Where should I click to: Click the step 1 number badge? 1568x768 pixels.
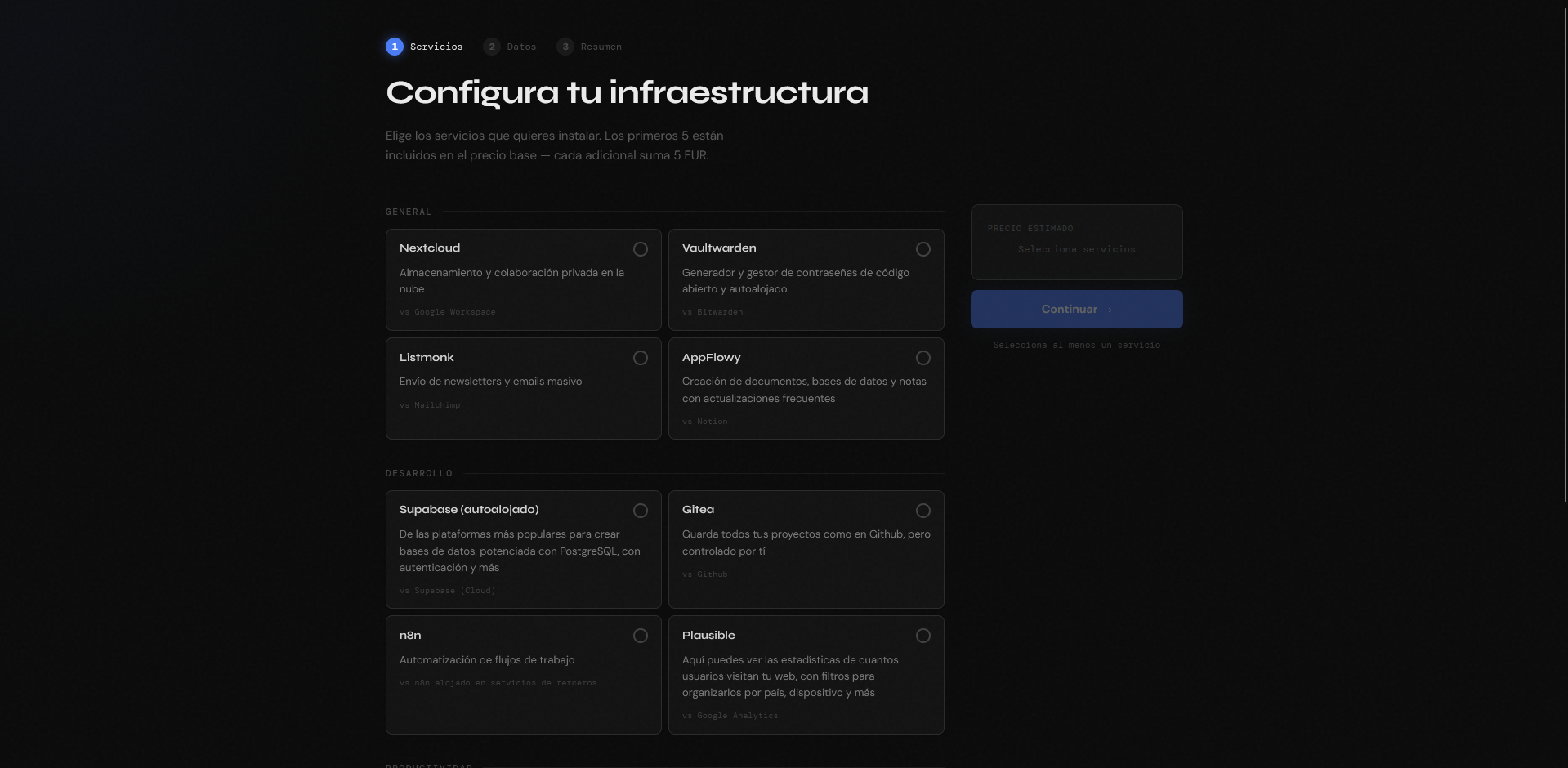click(395, 47)
